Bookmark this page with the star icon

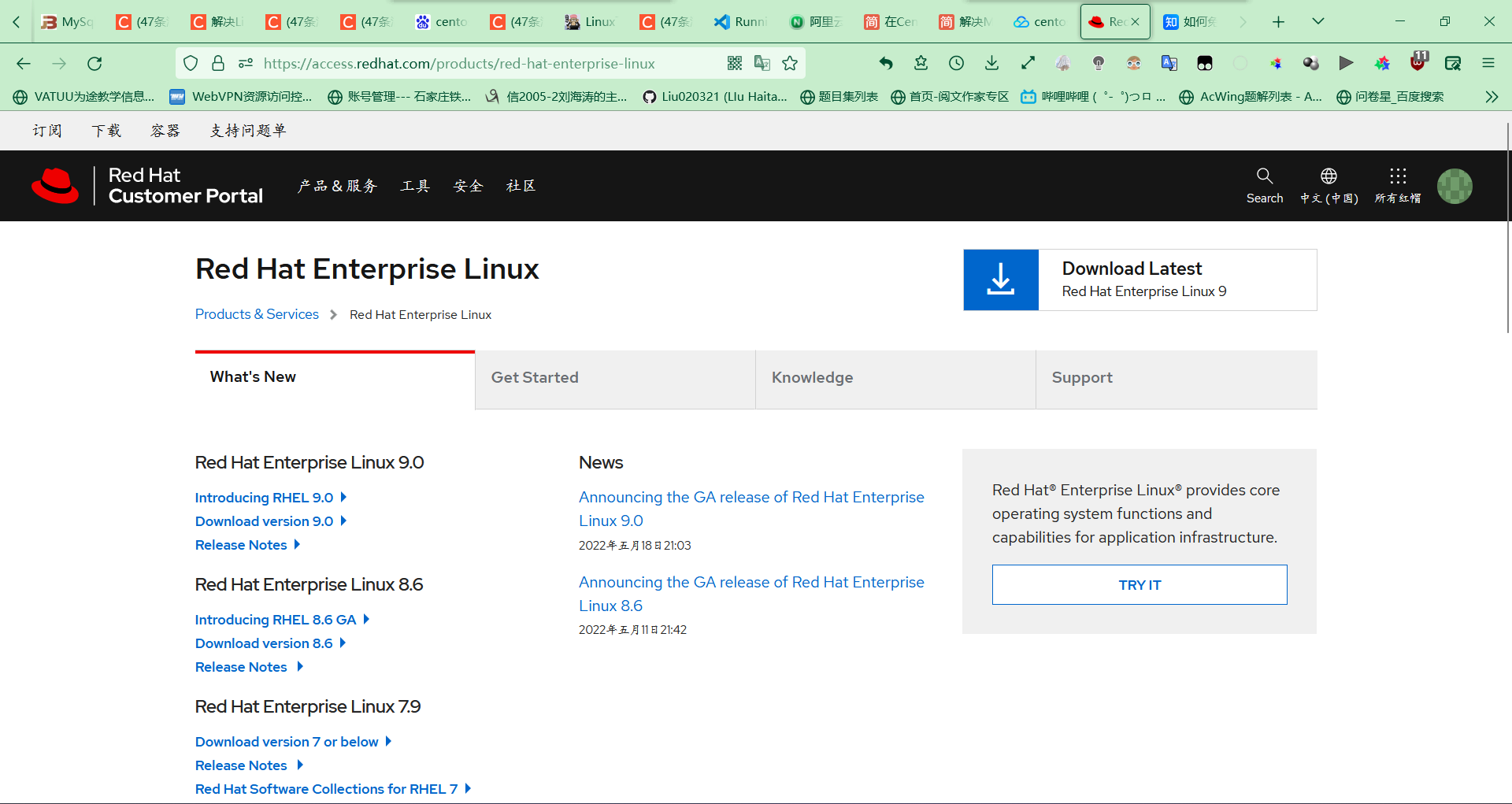tap(790, 64)
